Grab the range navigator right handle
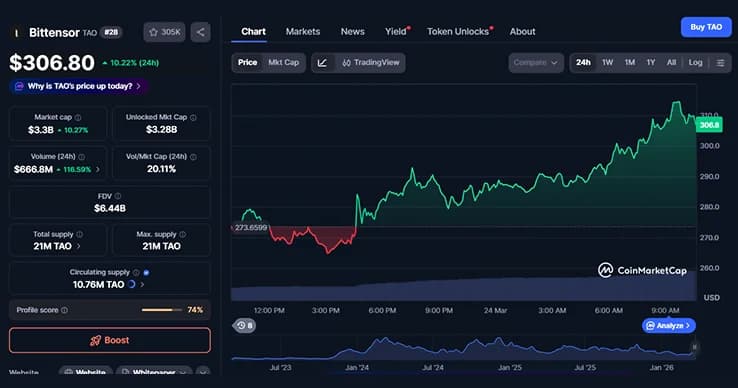738x388 pixels. point(694,348)
